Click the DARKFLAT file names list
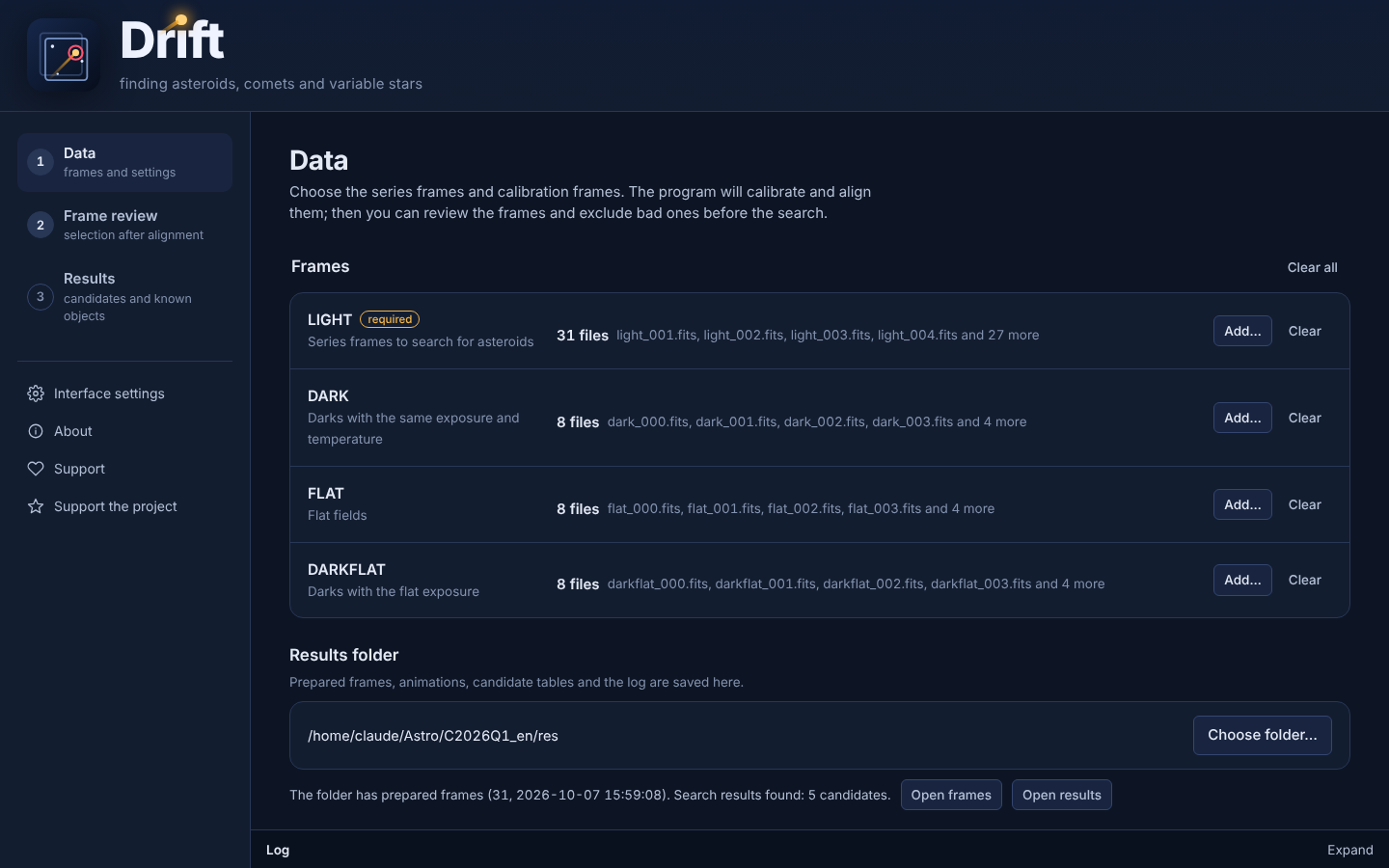The width and height of the screenshot is (1389, 868). [857, 583]
